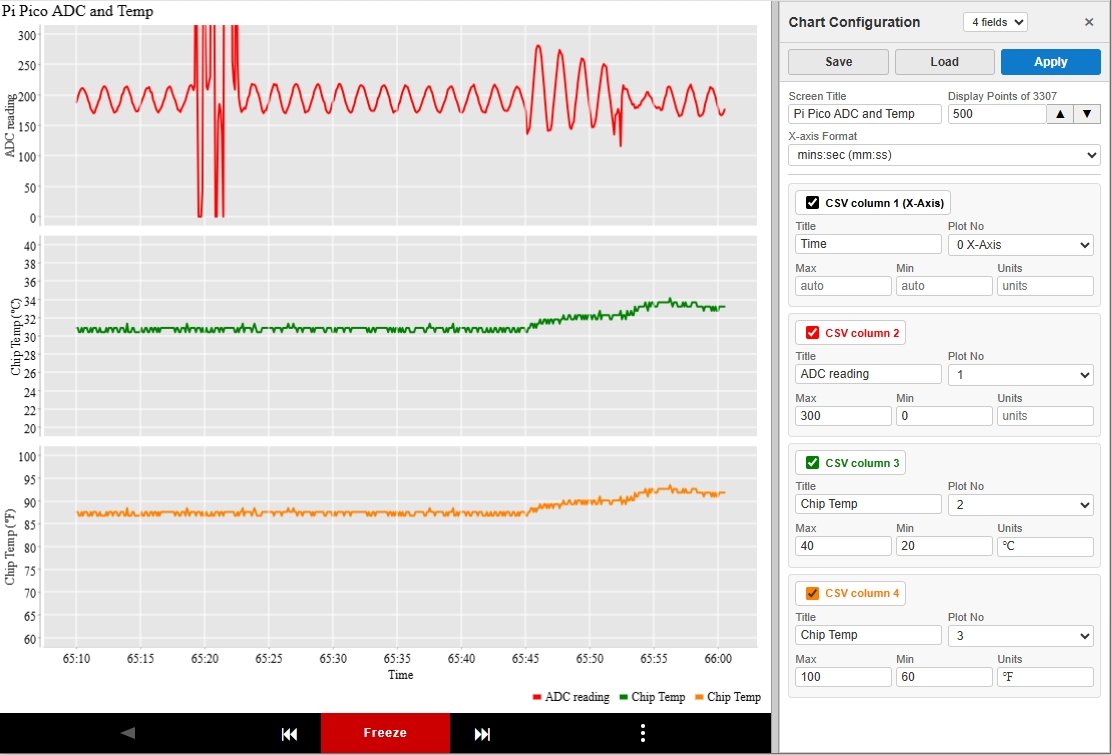Increase display points with up arrow
This screenshot has height=755, width=1112.
[x=1059, y=114]
